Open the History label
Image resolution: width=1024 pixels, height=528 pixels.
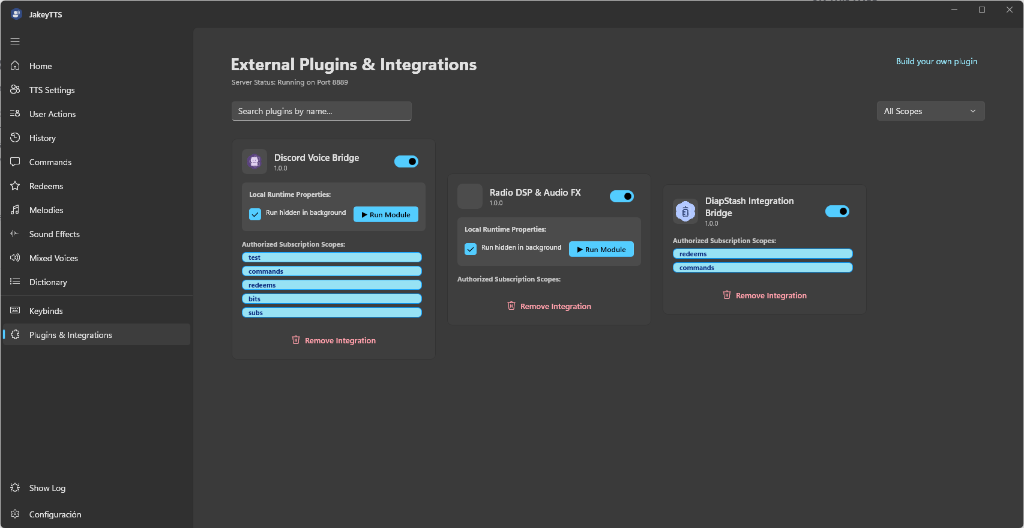click(x=42, y=139)
